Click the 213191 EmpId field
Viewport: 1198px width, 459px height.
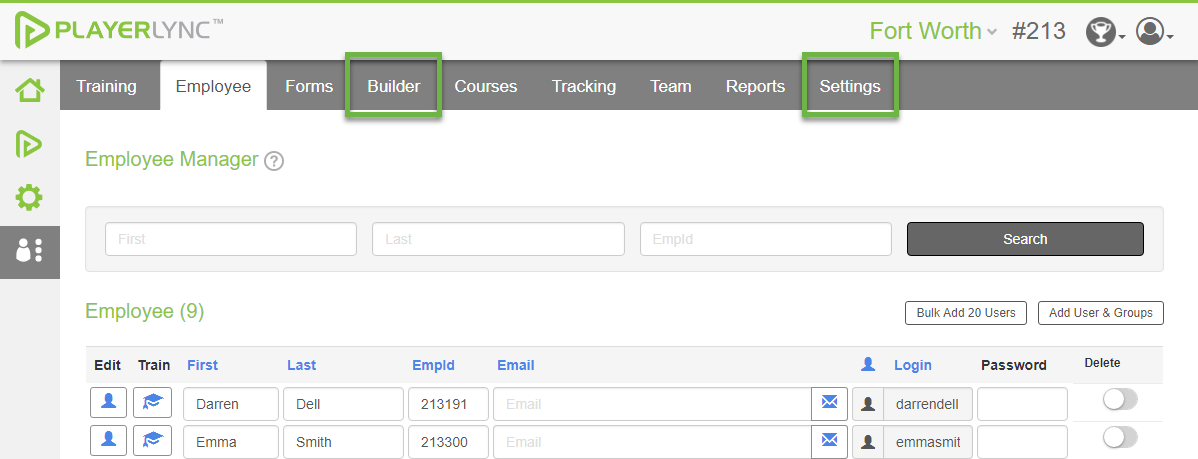click(448, 404)
